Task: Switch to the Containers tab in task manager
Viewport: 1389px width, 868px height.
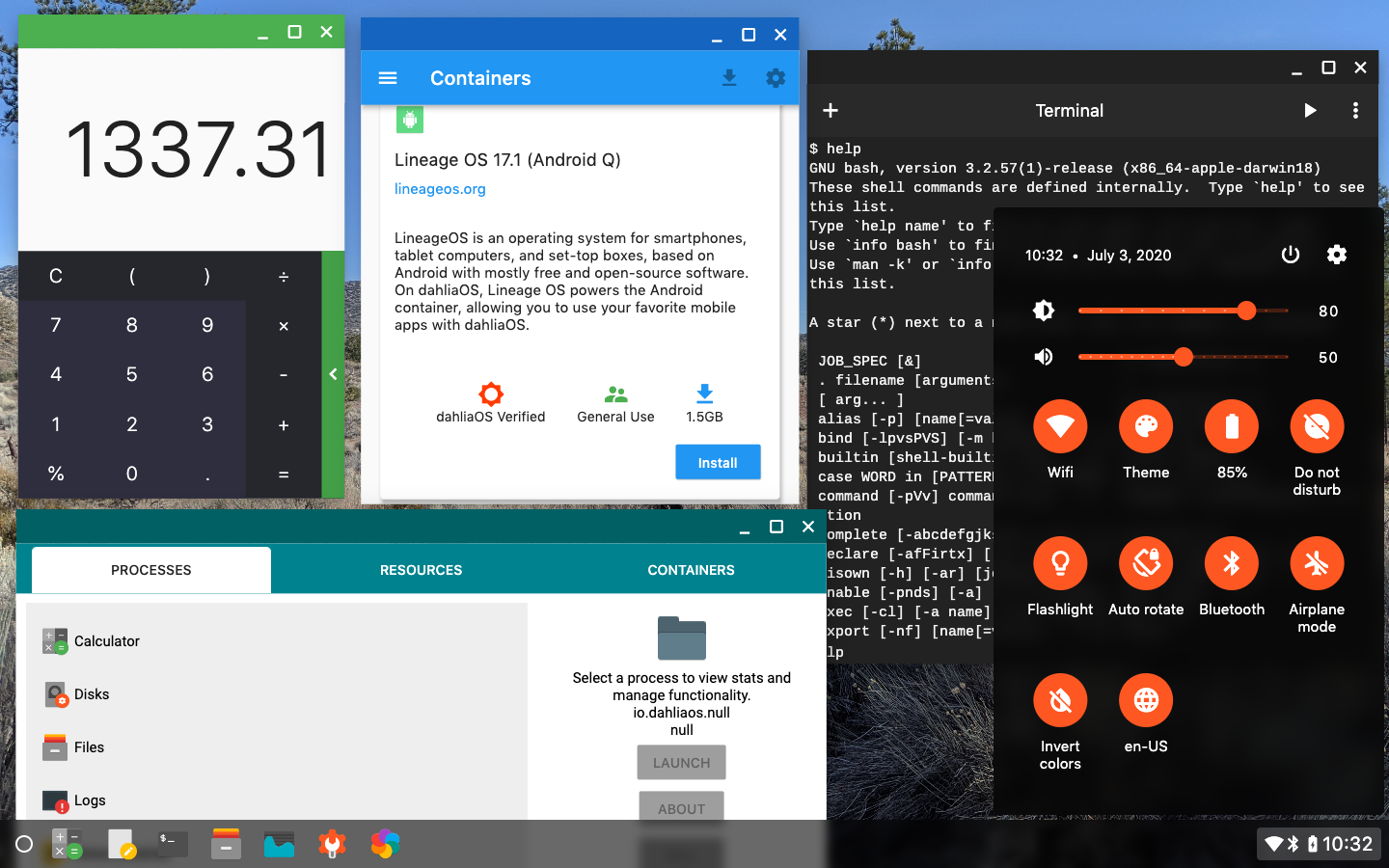Action: click(691, 570)
